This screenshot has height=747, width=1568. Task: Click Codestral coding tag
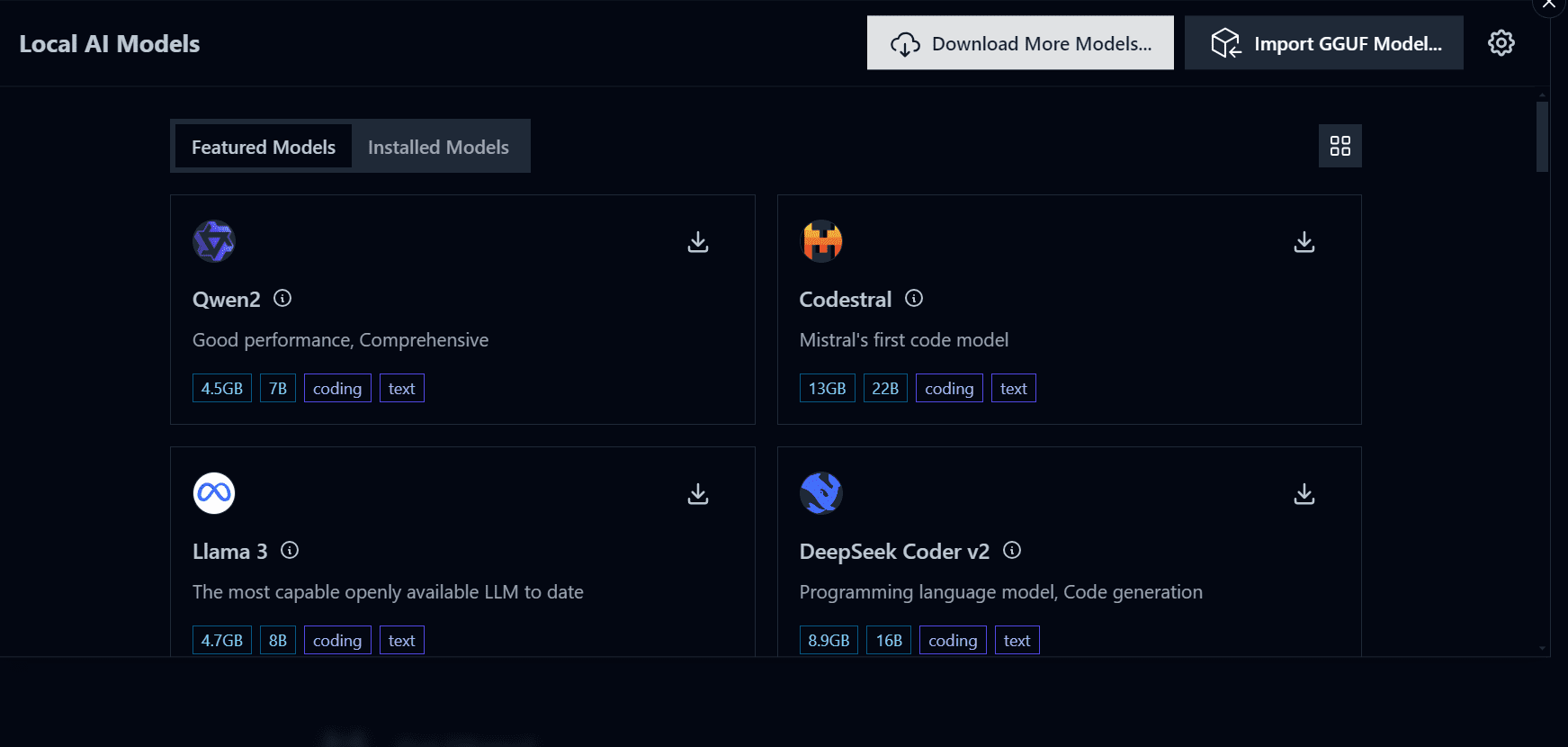click(x=949, y=388)
